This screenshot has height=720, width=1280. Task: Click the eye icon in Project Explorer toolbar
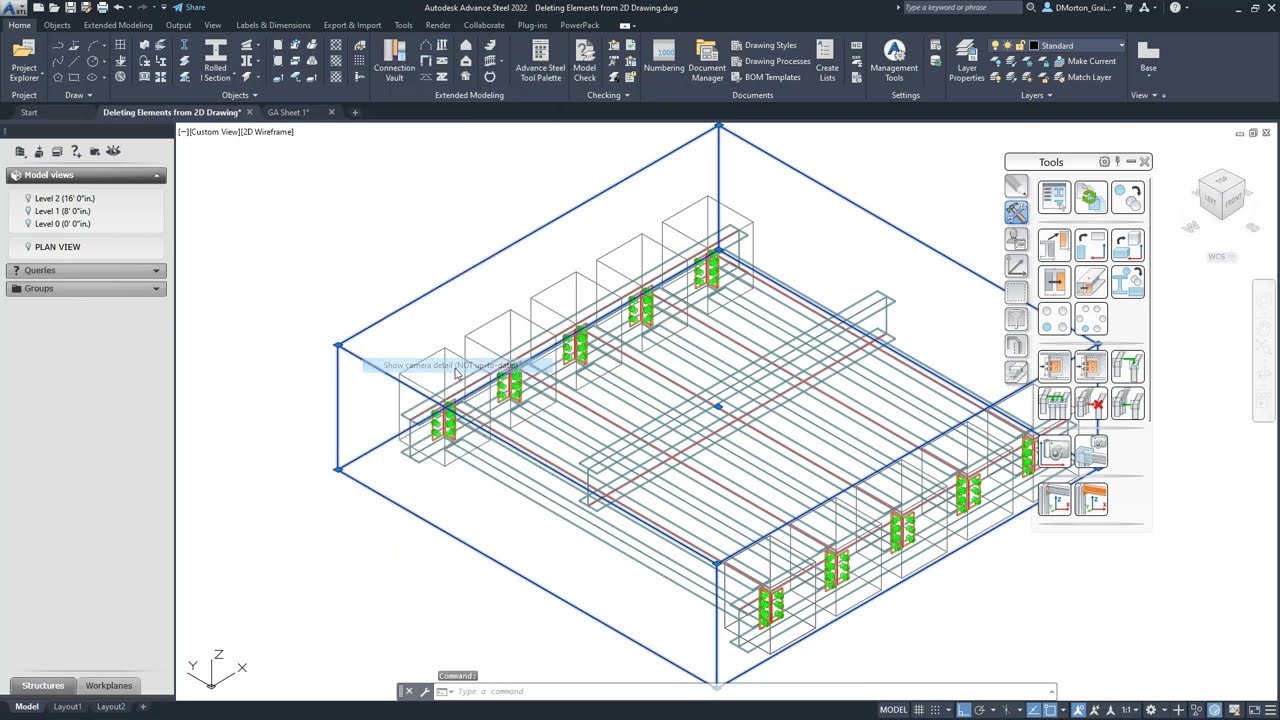tap(113, 151)
